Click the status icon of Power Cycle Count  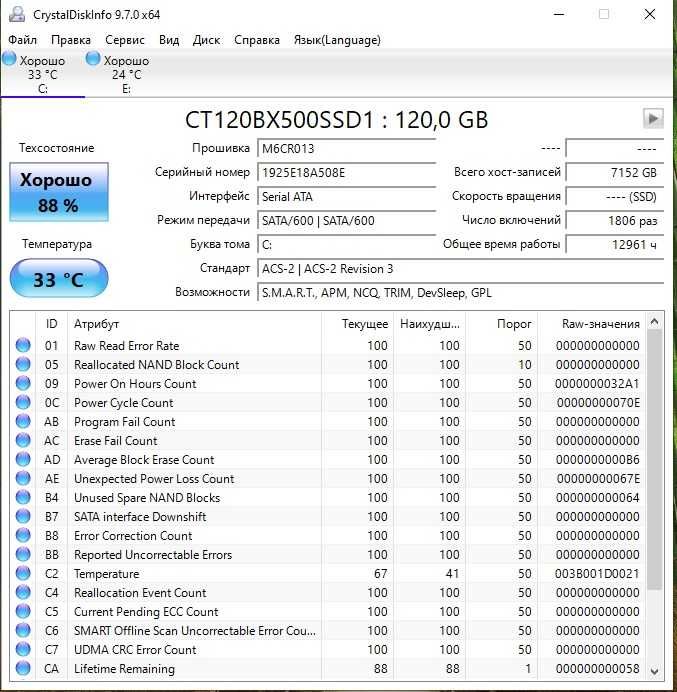(23, 402)
